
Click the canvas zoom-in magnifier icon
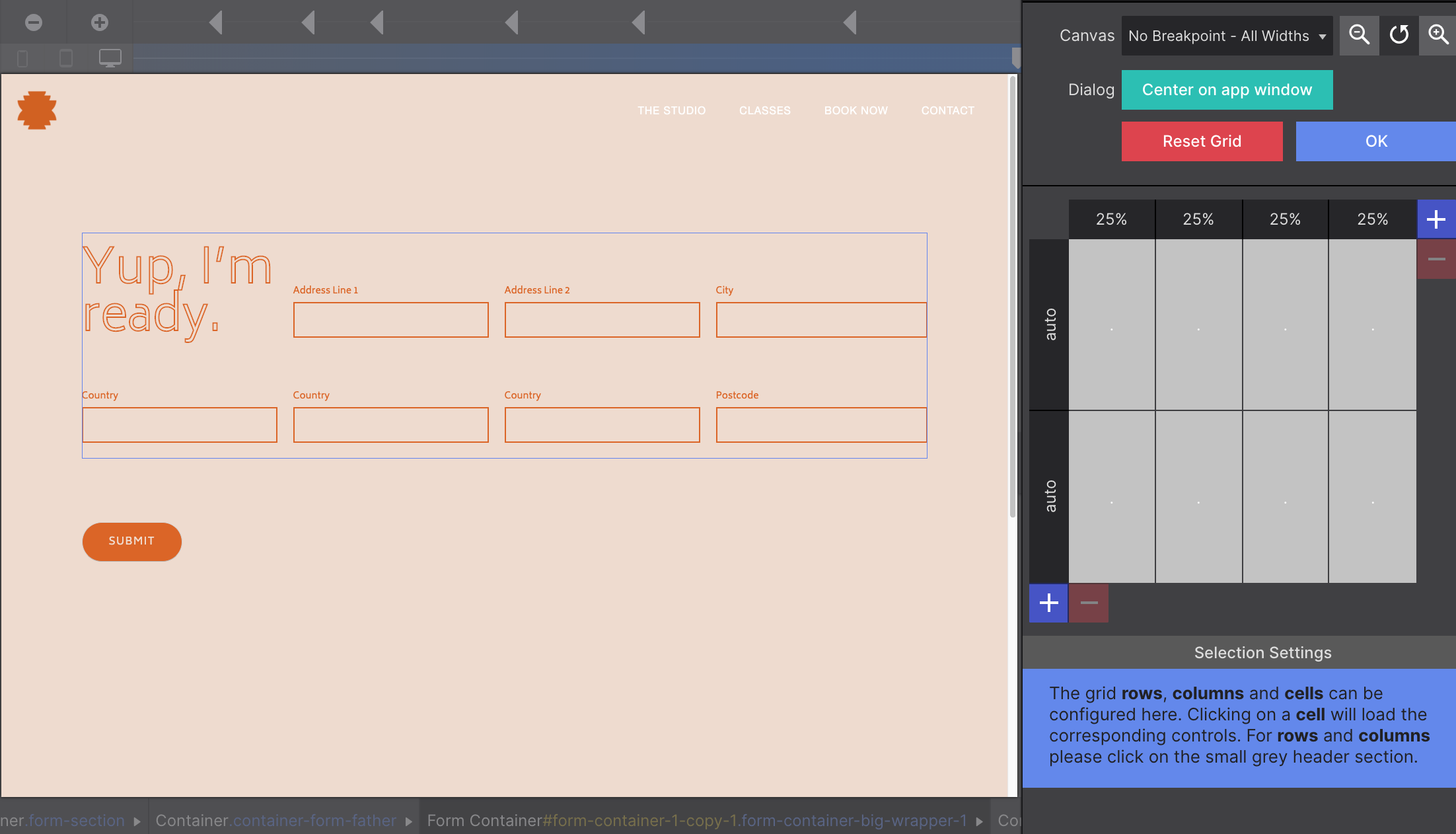point(1438,35)
